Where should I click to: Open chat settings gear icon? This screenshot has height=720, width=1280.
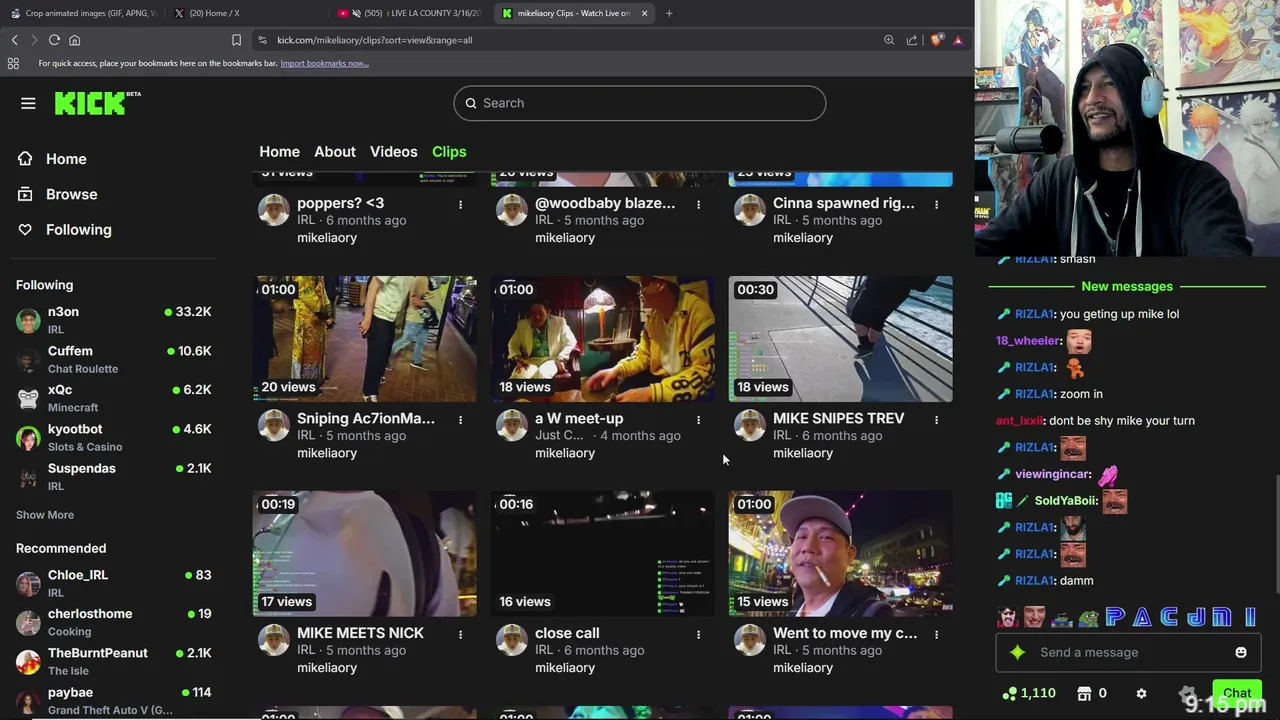(1141, 693)
